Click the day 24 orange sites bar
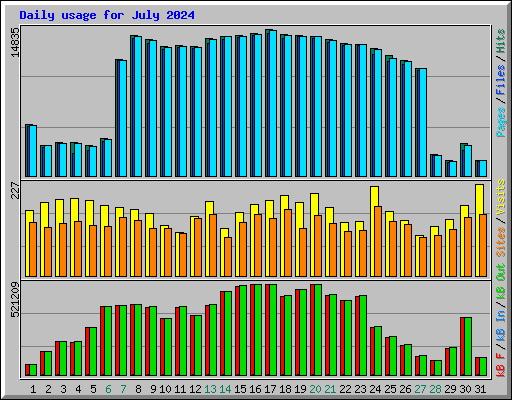The image size is (512, 400). coord(378,242)
